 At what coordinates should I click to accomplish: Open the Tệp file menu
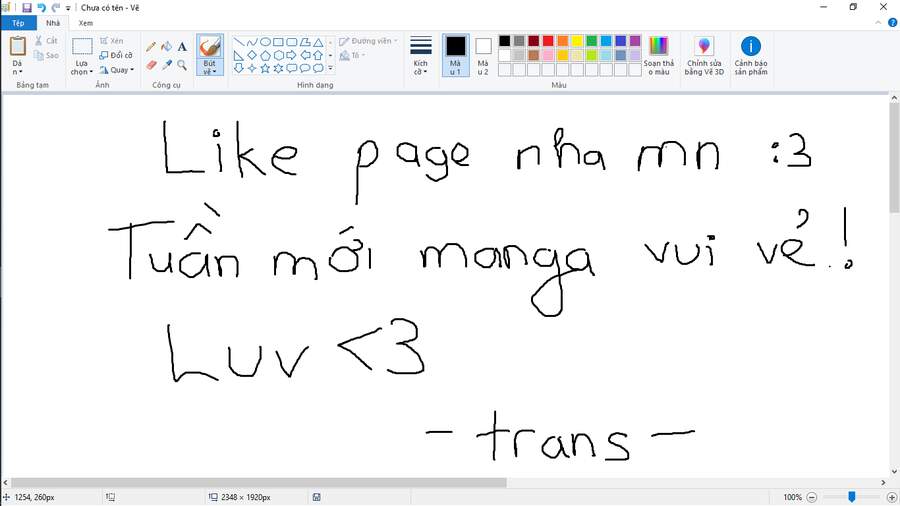pos(18,22)
